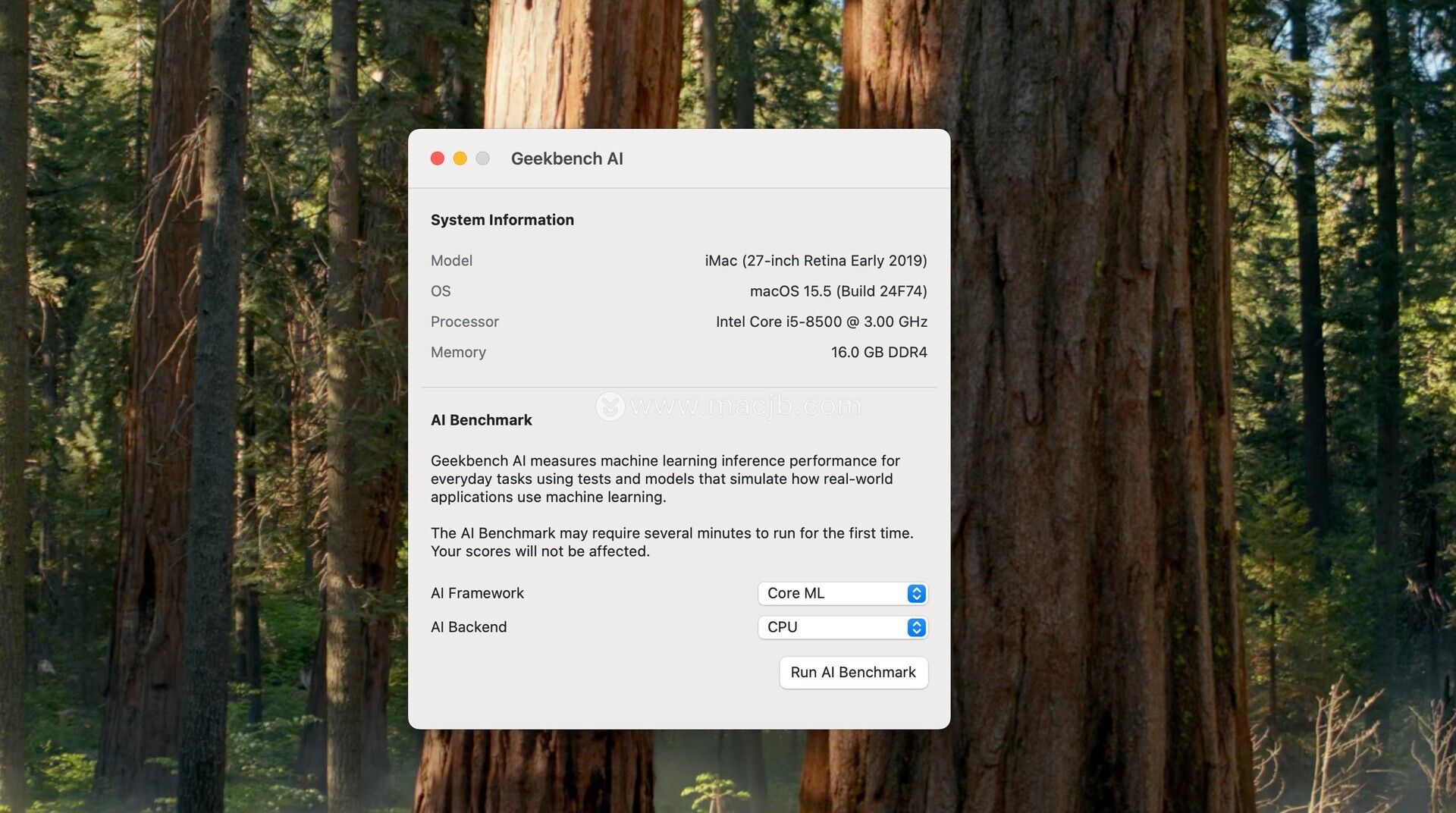Click the AI Backend label
This screenshot has height=813, width=1456.
tap(469, 627)
